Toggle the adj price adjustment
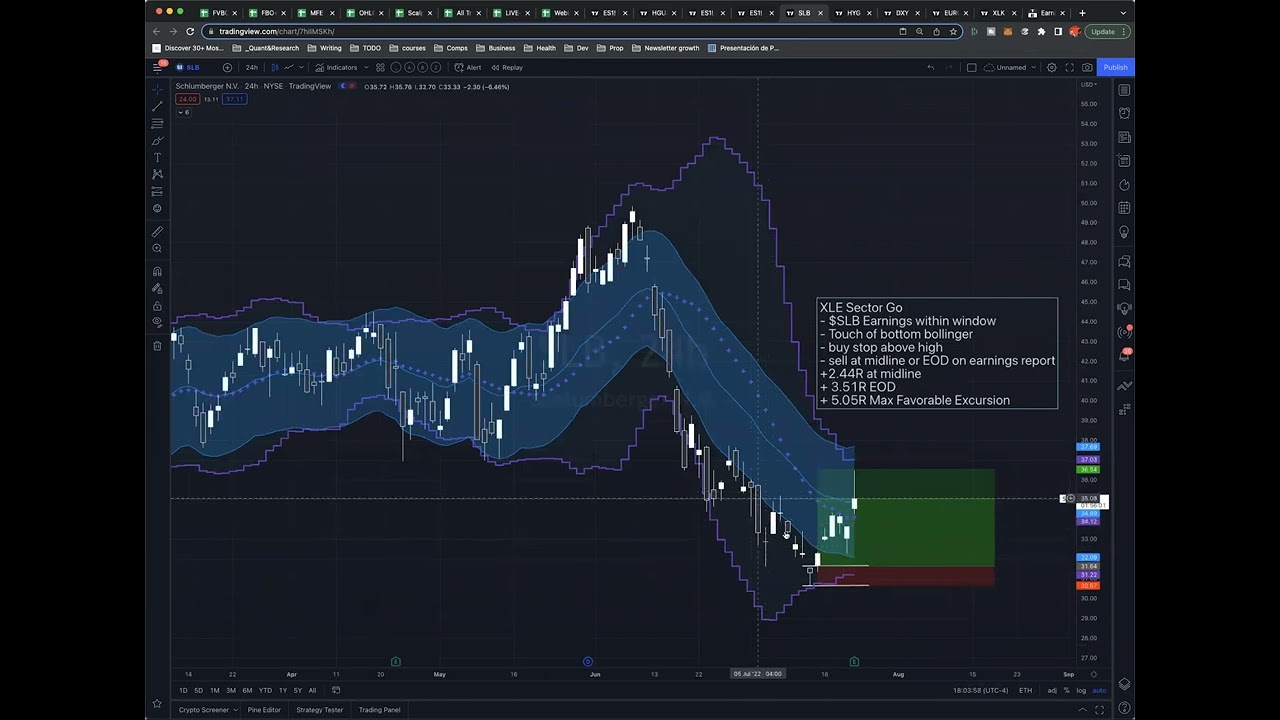 [x=1052, y=690]
